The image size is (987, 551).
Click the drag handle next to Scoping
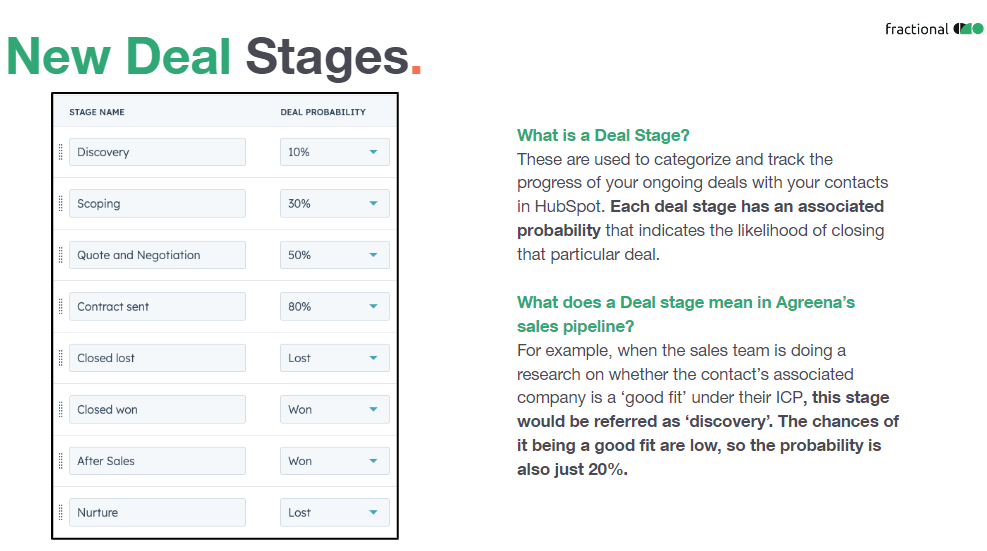click(x=60, y=203)
